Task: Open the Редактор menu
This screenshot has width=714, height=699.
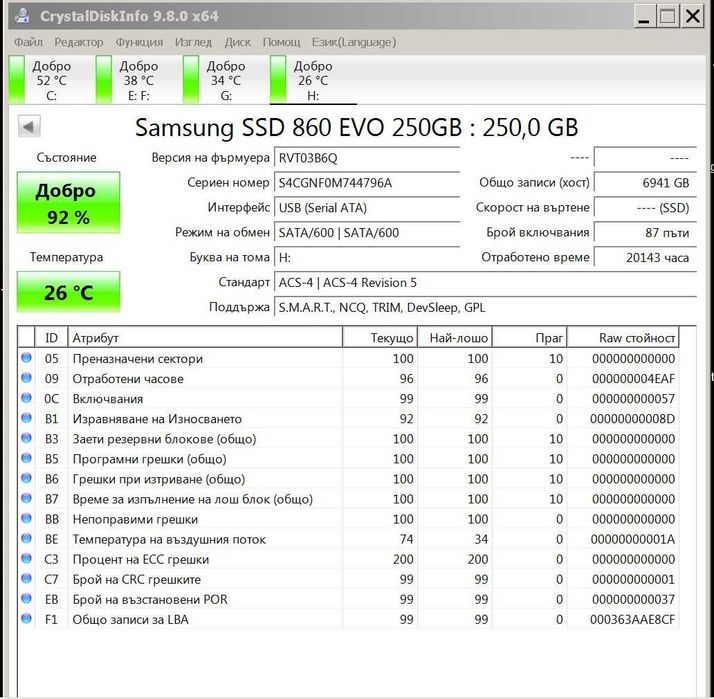Action: click(79, 42)
